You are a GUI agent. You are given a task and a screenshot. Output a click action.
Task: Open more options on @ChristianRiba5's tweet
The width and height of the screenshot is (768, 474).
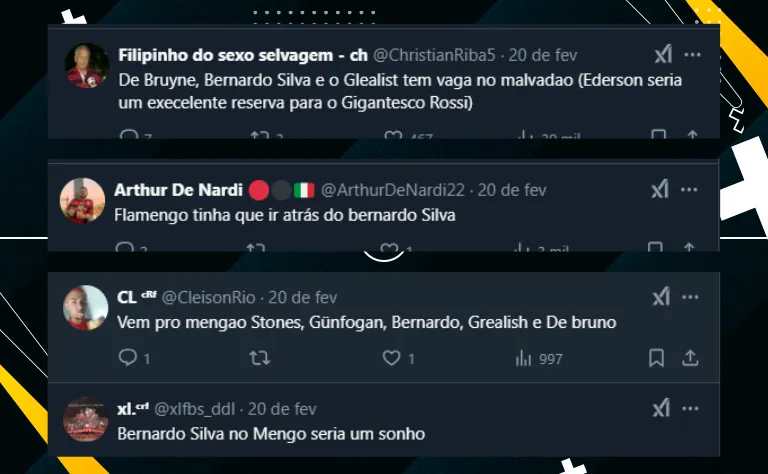pyautogui.click(x=692, y=55)
